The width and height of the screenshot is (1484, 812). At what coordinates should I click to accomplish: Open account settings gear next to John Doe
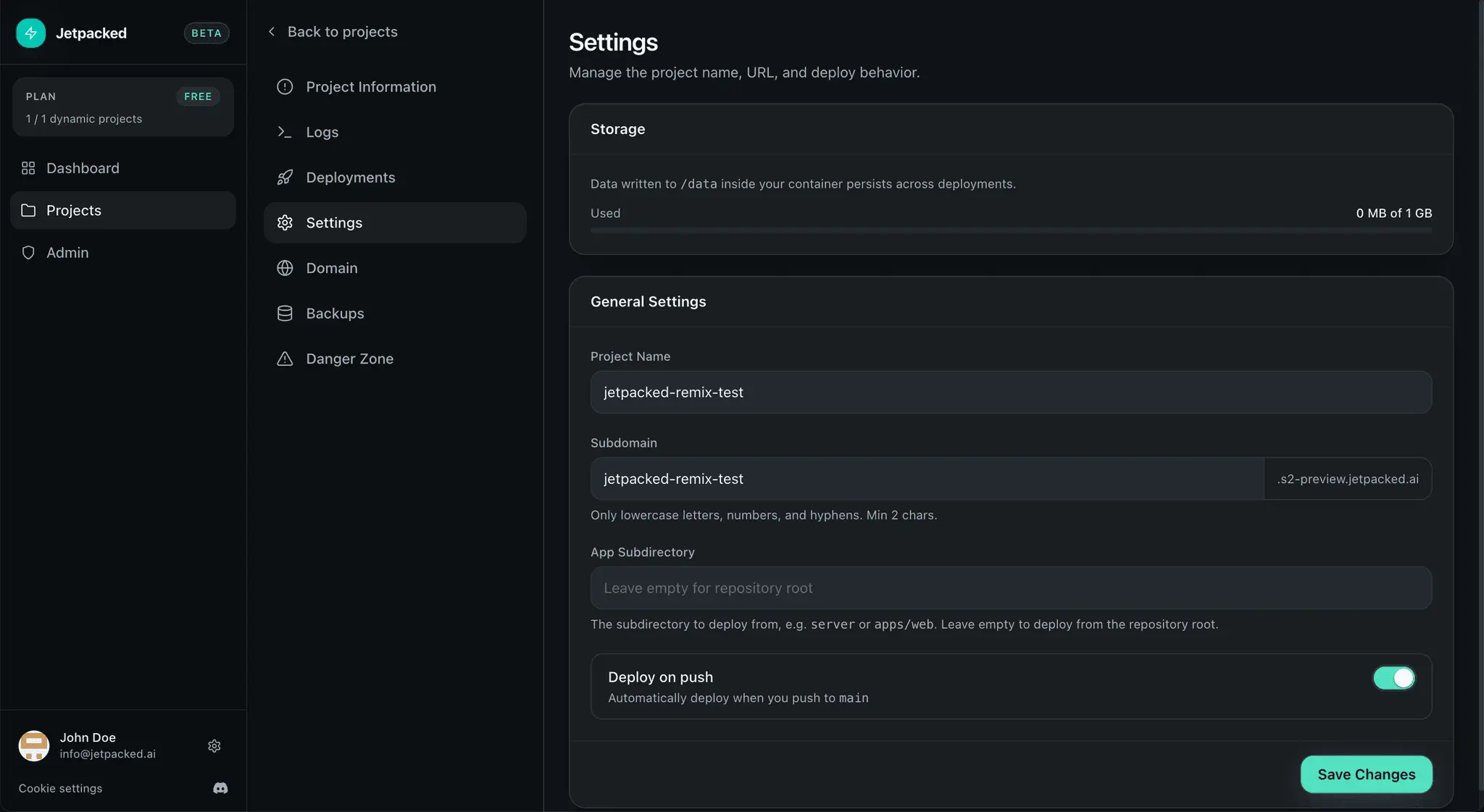214,745
